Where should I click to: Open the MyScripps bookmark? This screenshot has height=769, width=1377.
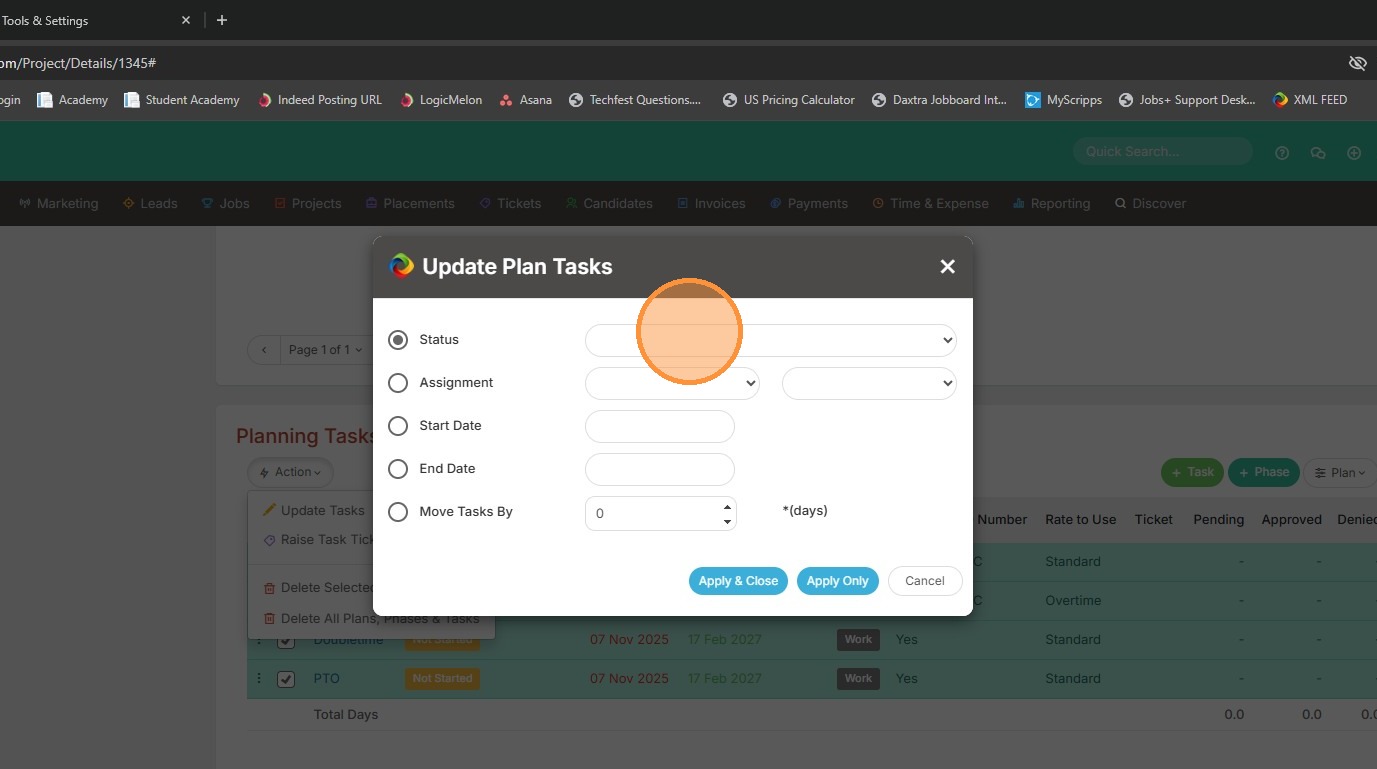click(1064, 100)
